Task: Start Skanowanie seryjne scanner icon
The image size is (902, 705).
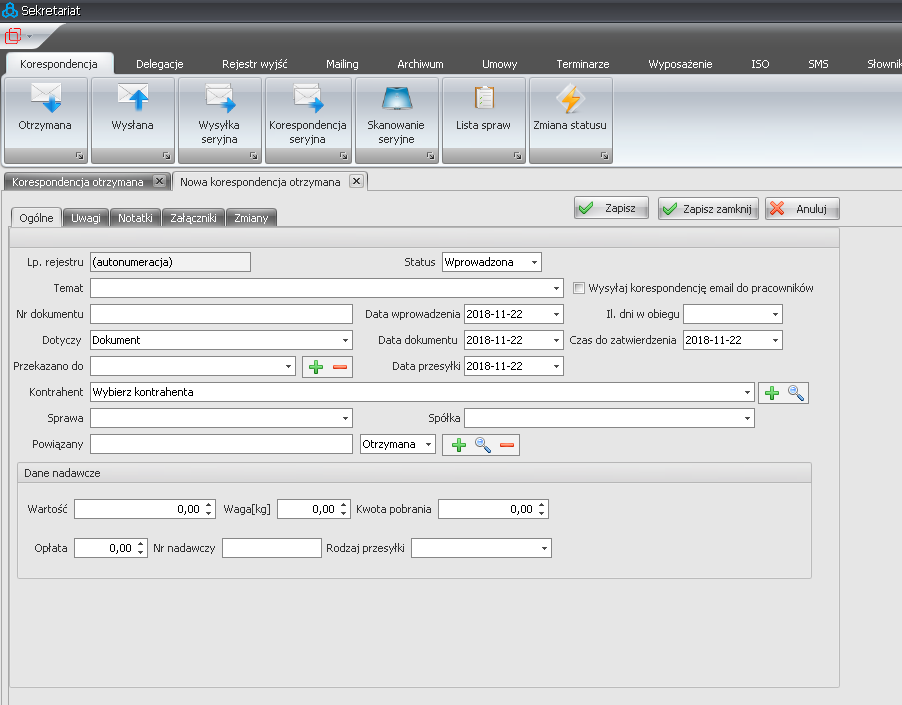Action: tap(396, 98)
